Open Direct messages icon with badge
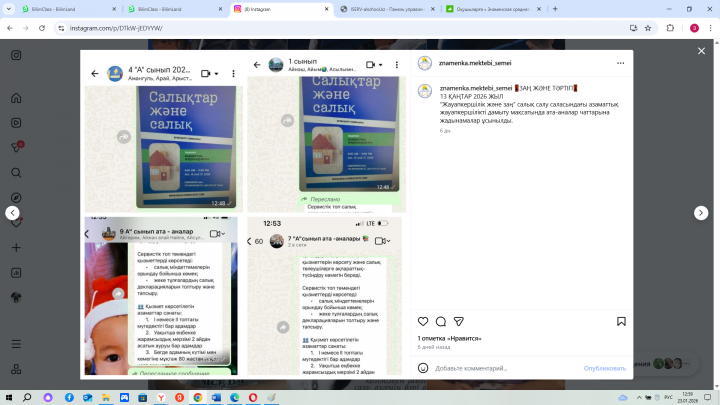 [17, 147]
